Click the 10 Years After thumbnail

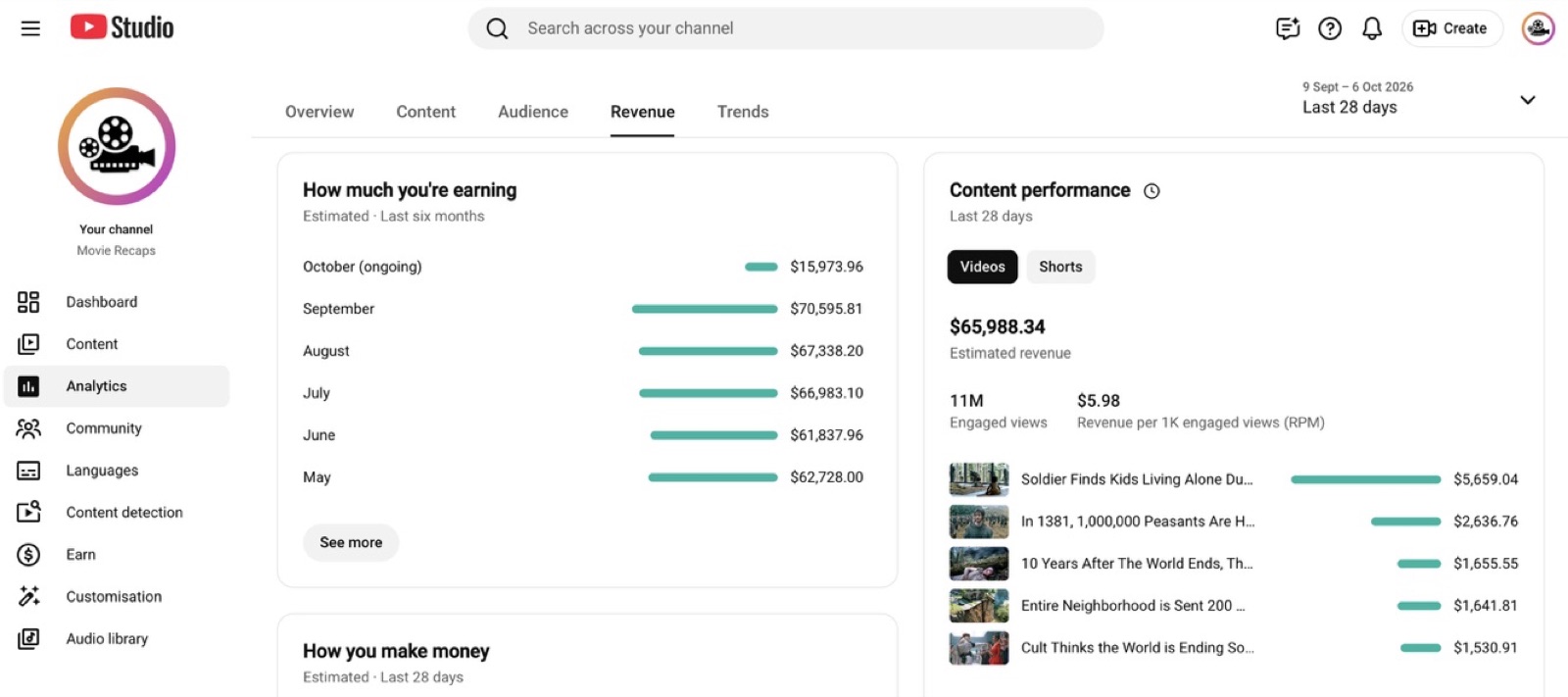pos(979,564)
